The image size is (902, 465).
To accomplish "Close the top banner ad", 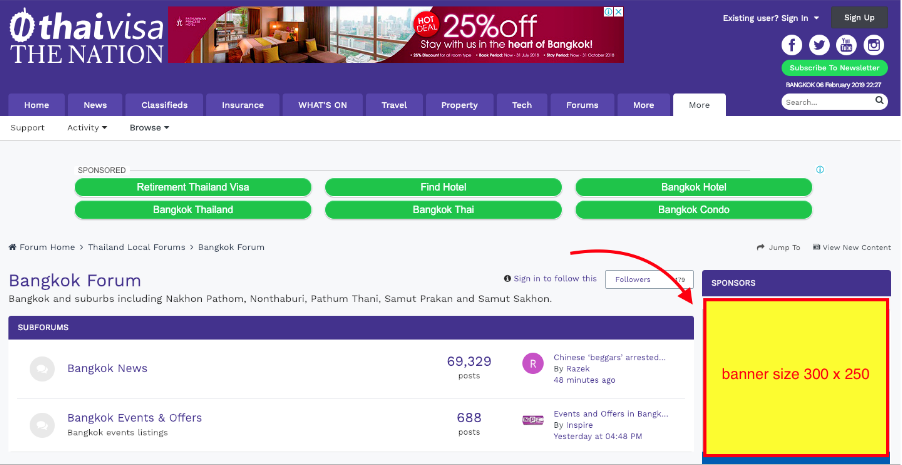I will pos(618,12).
